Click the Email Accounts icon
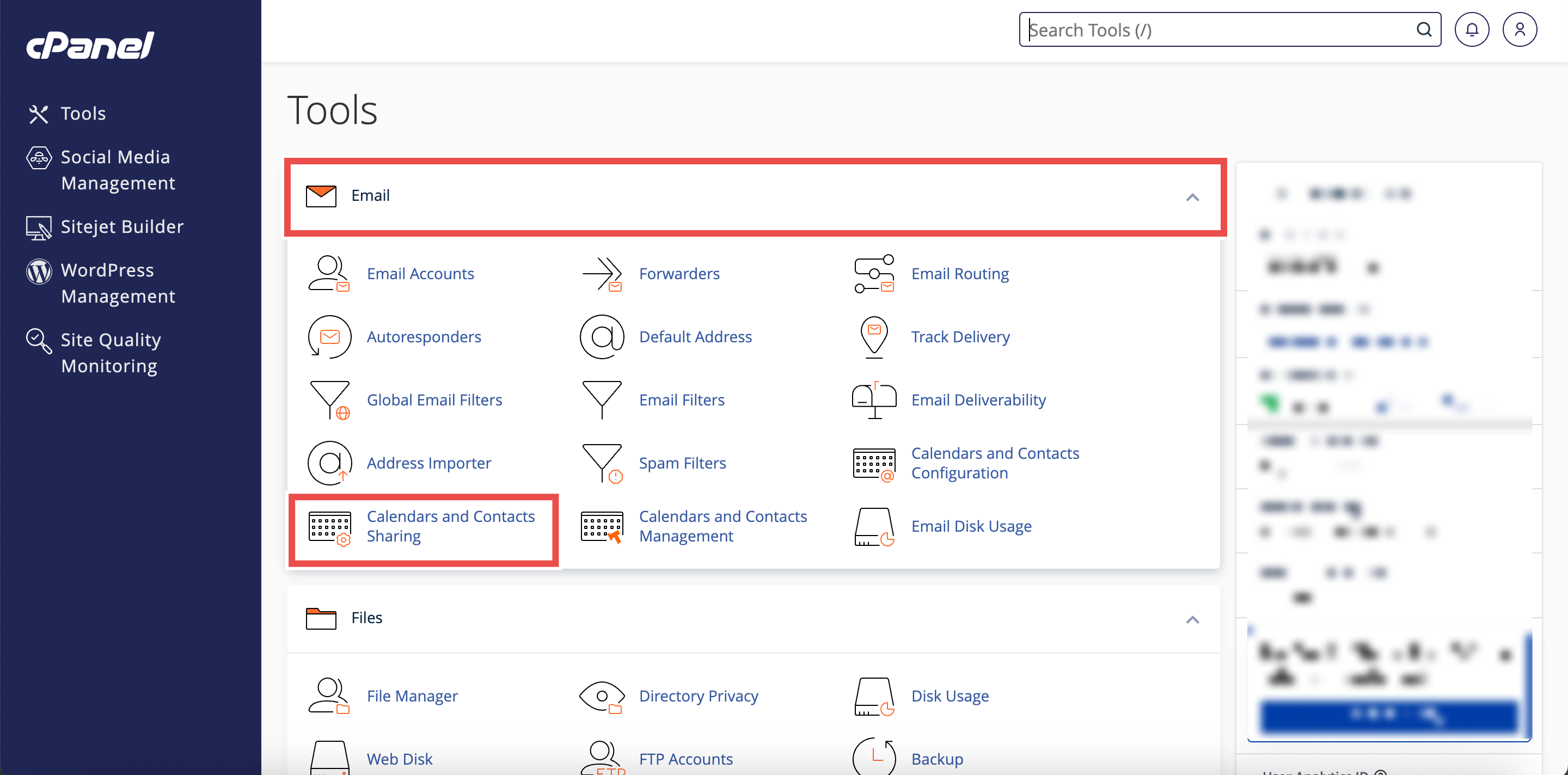Screen dimensions: 1568x775 click(329, 274)
